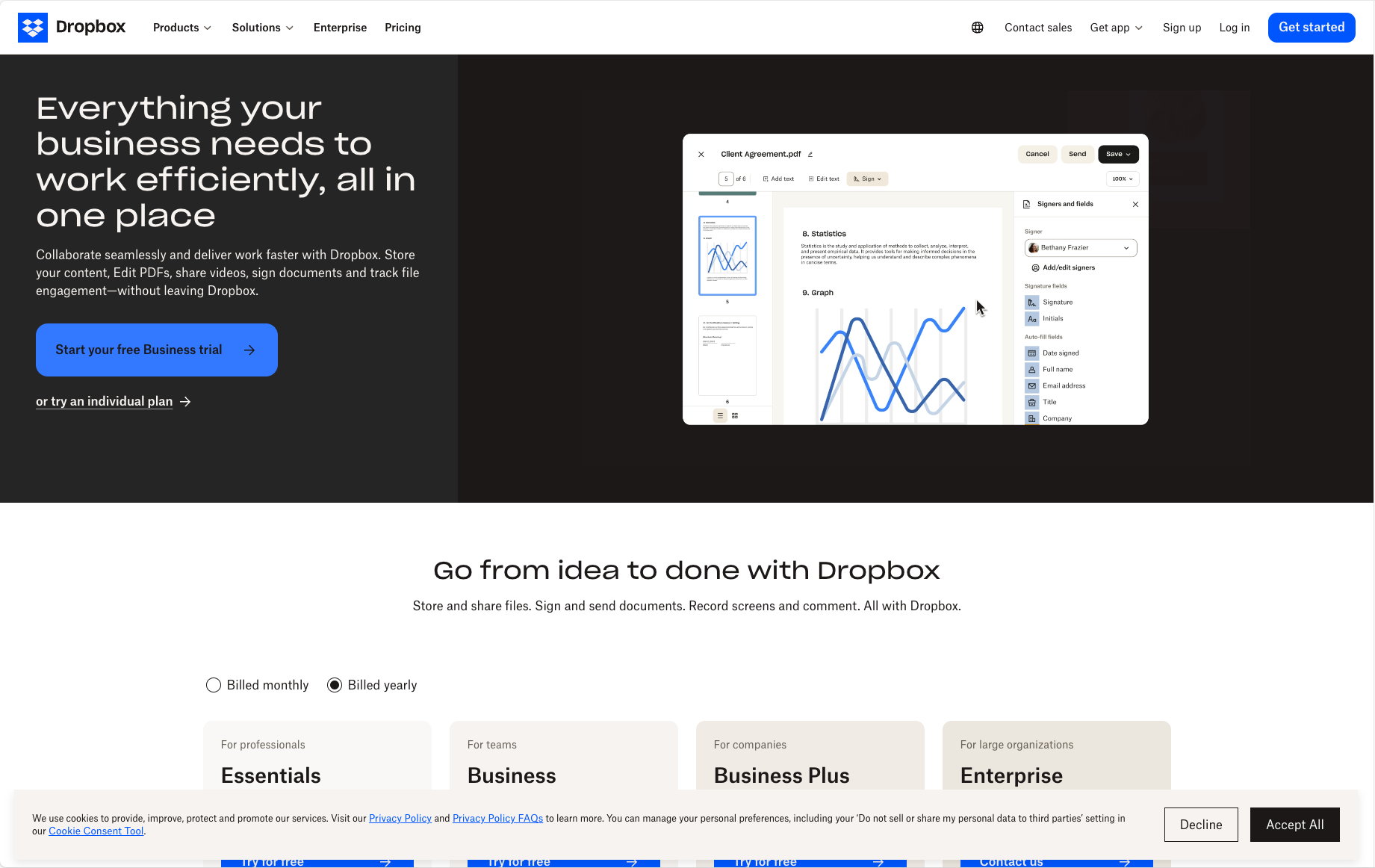Viewport: 1375px width, 868px height.
Task: Select the Edit text tool in the preview
Action: coord(824,179)
